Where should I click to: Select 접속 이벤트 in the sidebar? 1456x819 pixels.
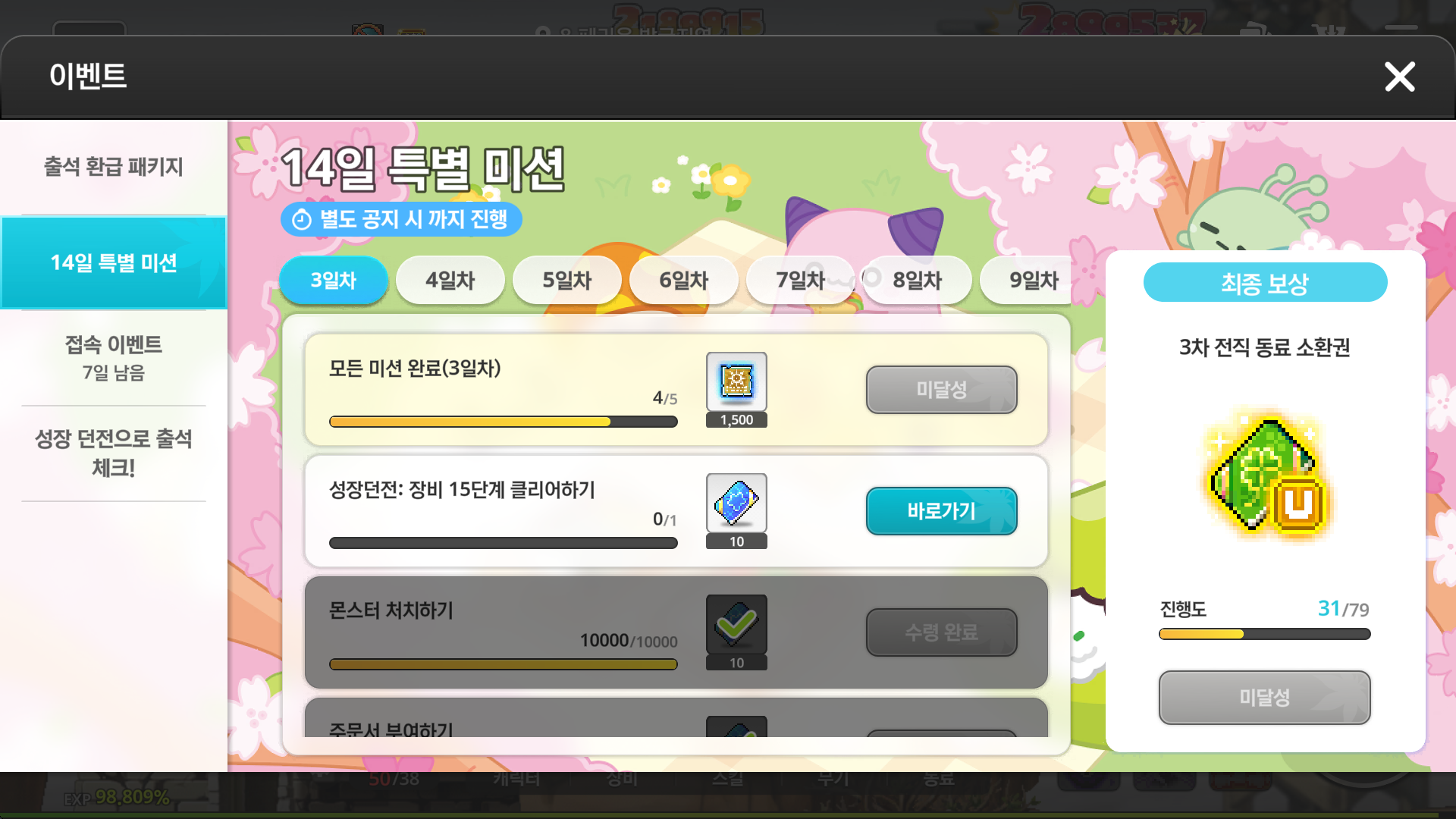tap(114, 357)
